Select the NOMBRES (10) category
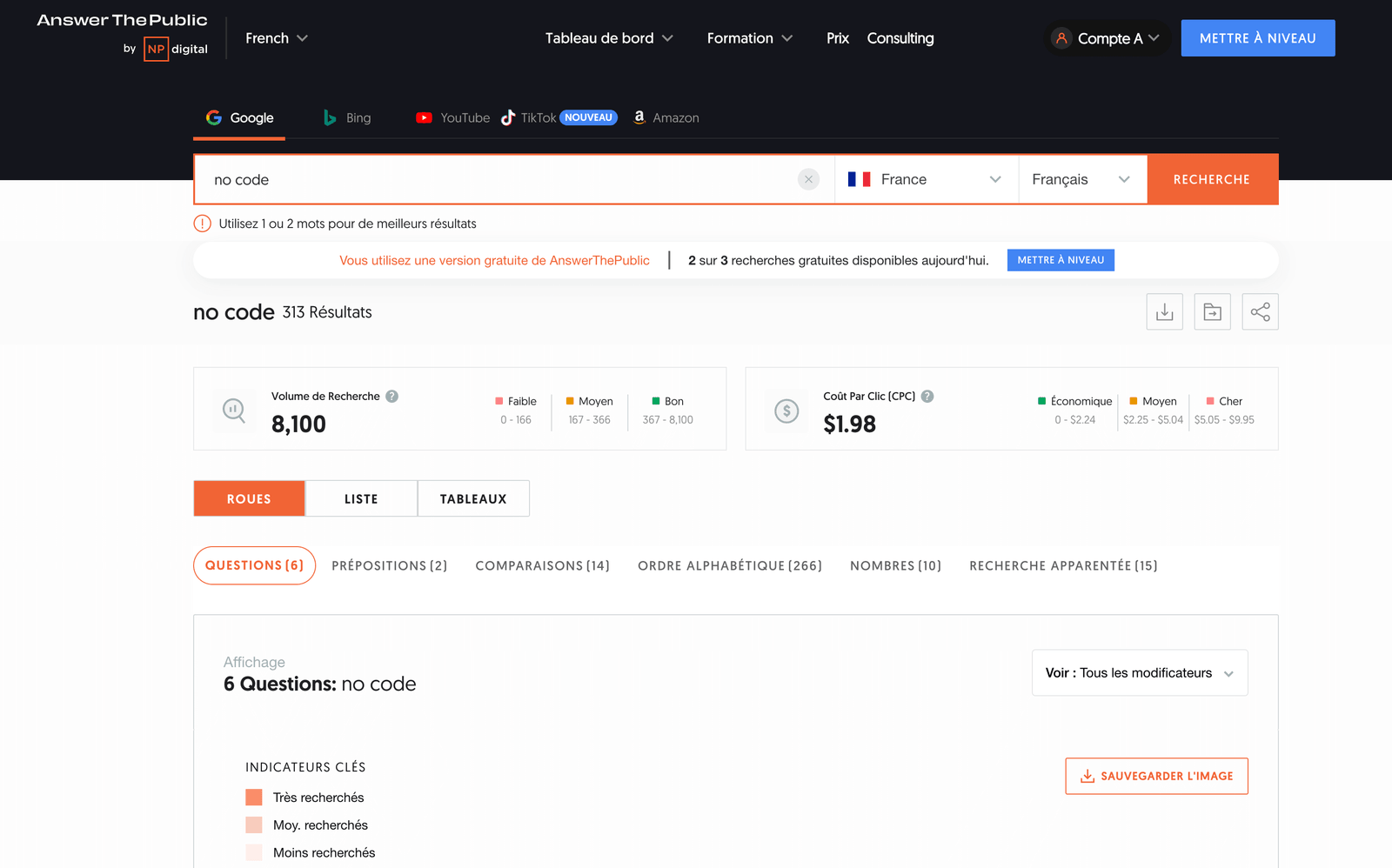Screen dimensions: 1392x868 [895, 565]
